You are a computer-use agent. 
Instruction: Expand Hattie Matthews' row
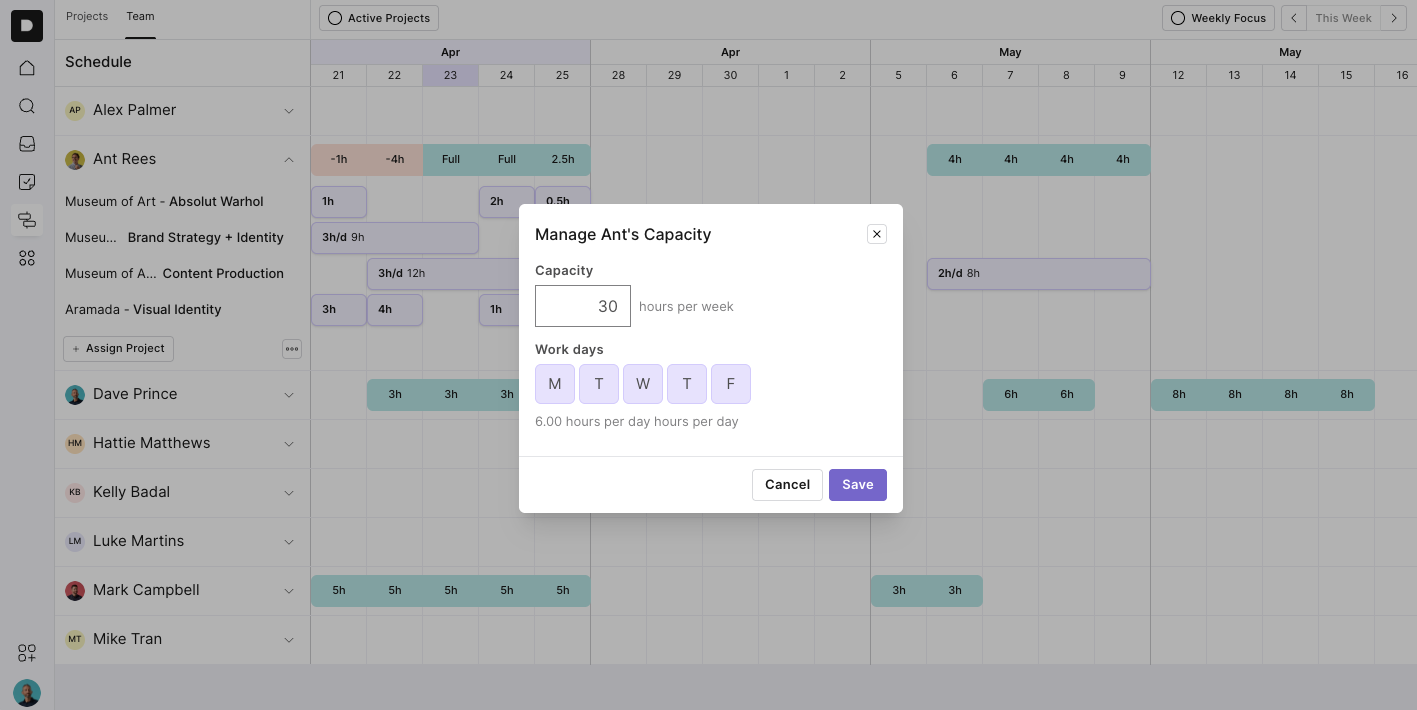pyautogui.click(x=289, y=444)
